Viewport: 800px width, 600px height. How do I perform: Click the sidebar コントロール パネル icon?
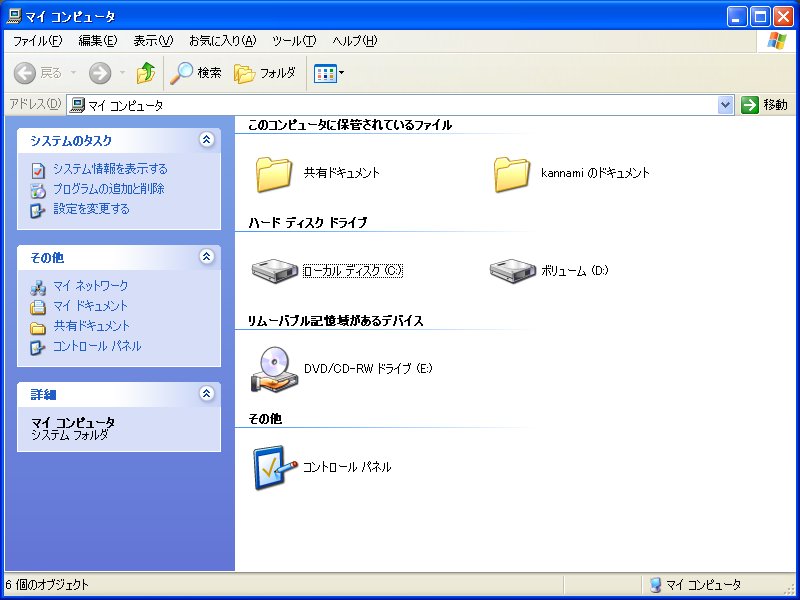38,347
